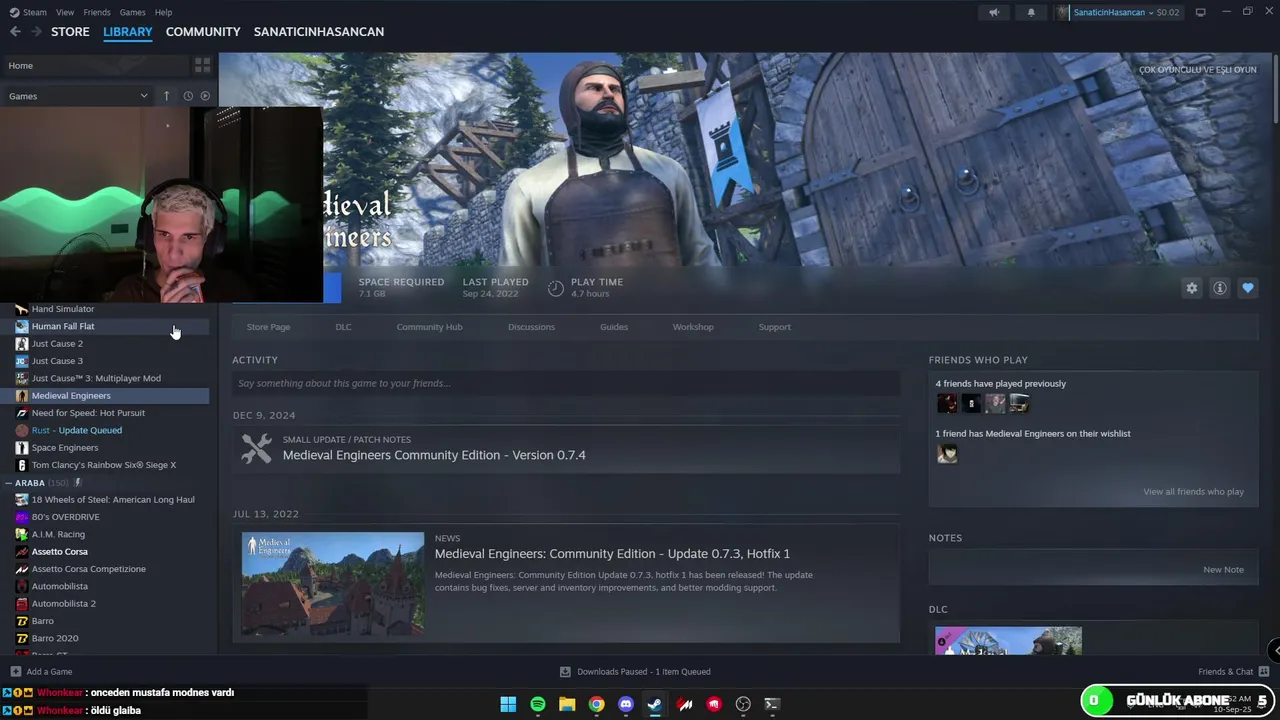
Task: Select Human Fall Flat in the library
Action: pyautogui.click(x=63, y=326)
